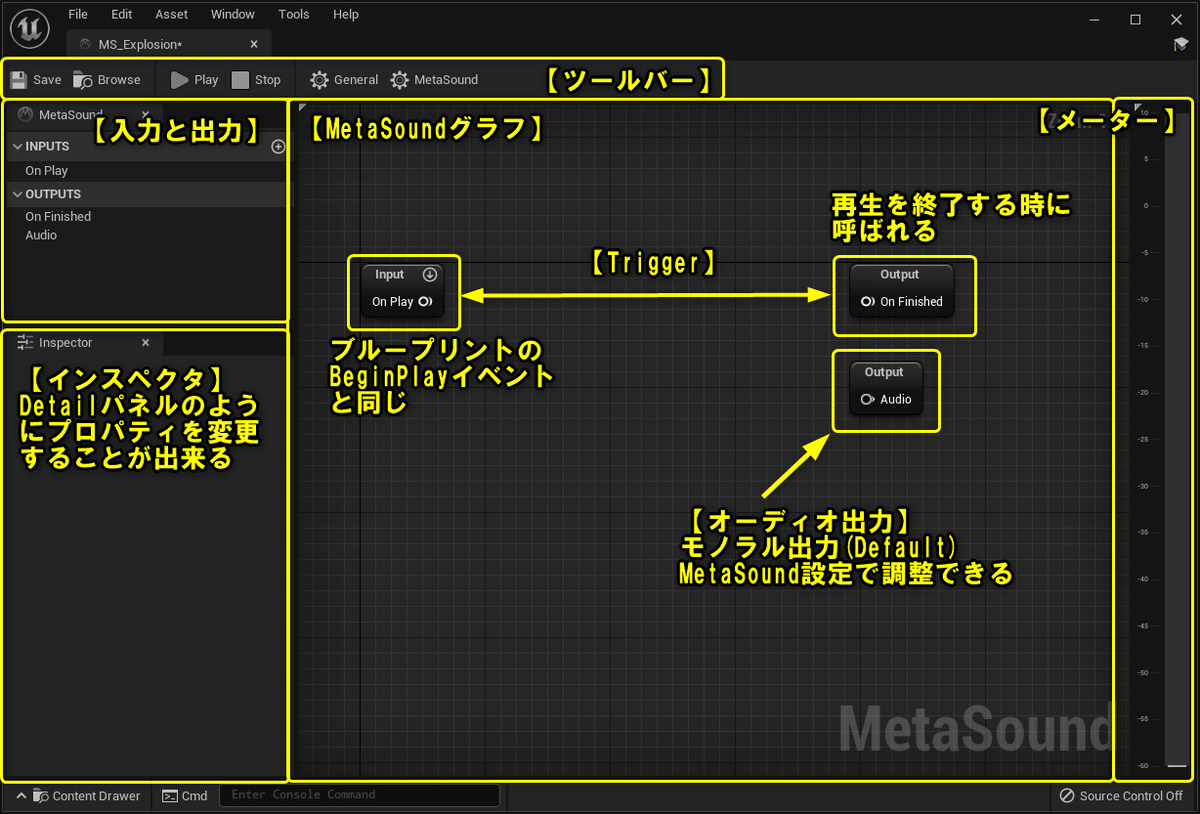
Task: Click the On Finished trigger input pin
Action: pos(867,301)
